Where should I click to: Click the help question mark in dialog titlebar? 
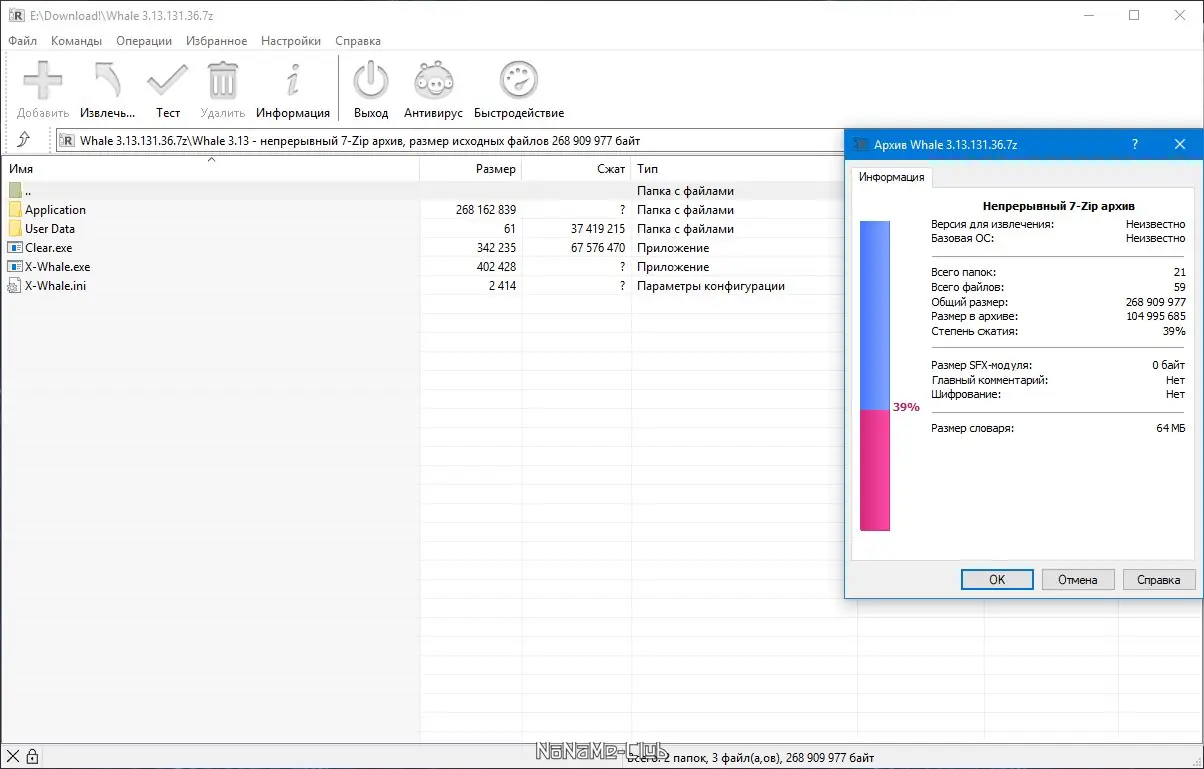tap(1134, 144)
